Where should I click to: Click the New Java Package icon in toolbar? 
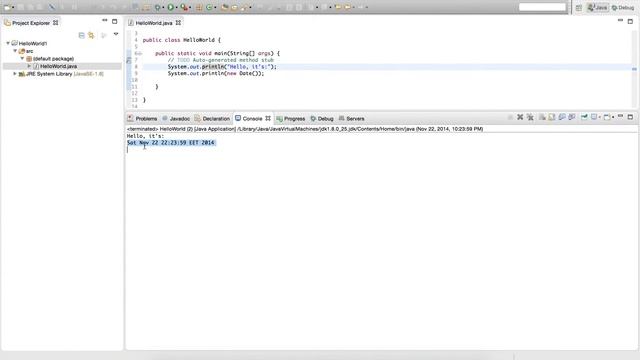click(199, 7)
